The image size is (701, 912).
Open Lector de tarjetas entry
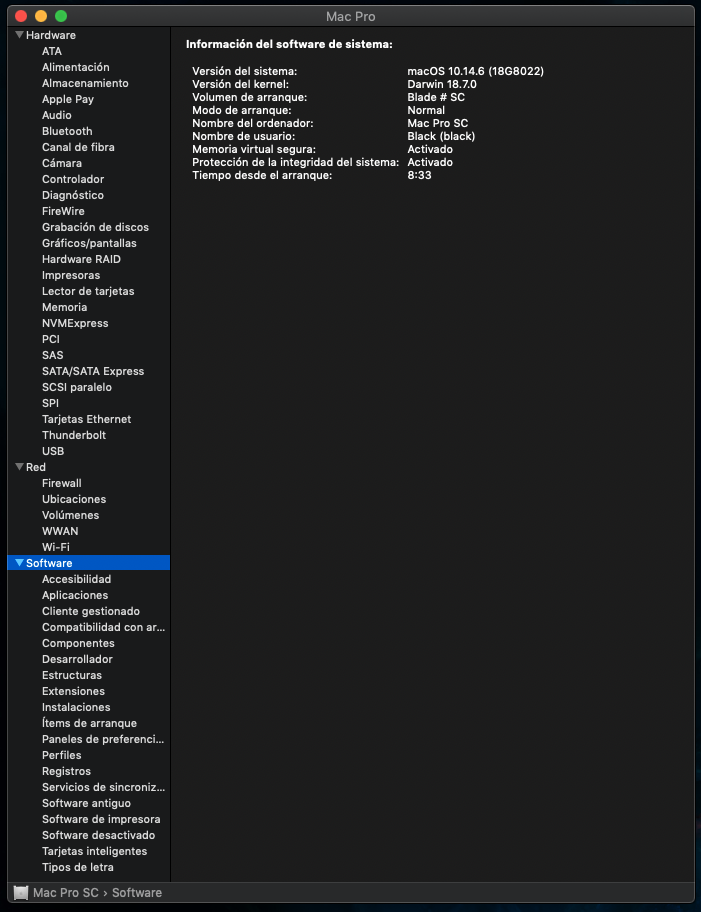(88, 291)
